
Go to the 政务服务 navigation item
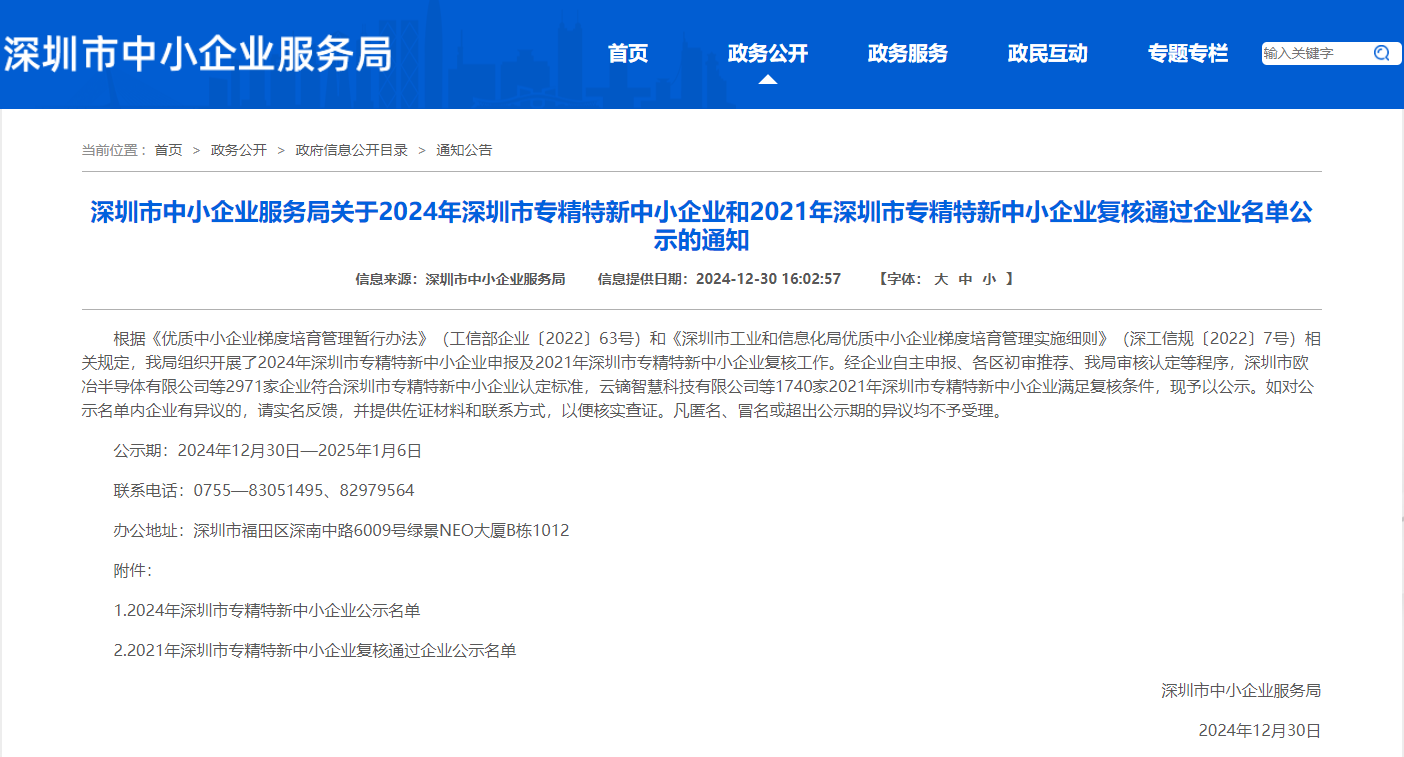click(907, 54)
